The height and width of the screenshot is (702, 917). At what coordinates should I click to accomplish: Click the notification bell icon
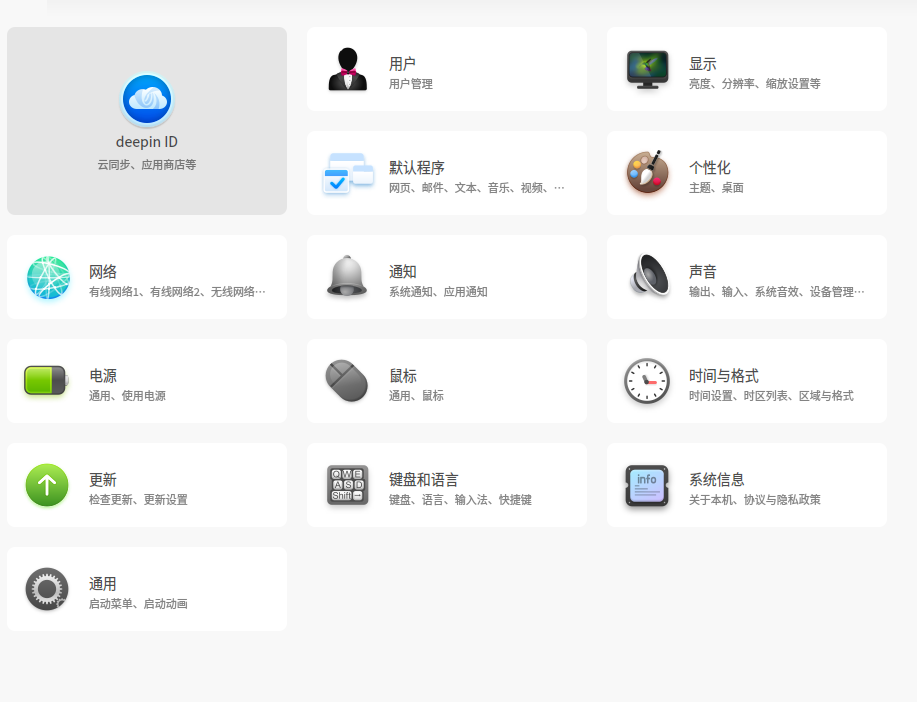tap(347, 276)
